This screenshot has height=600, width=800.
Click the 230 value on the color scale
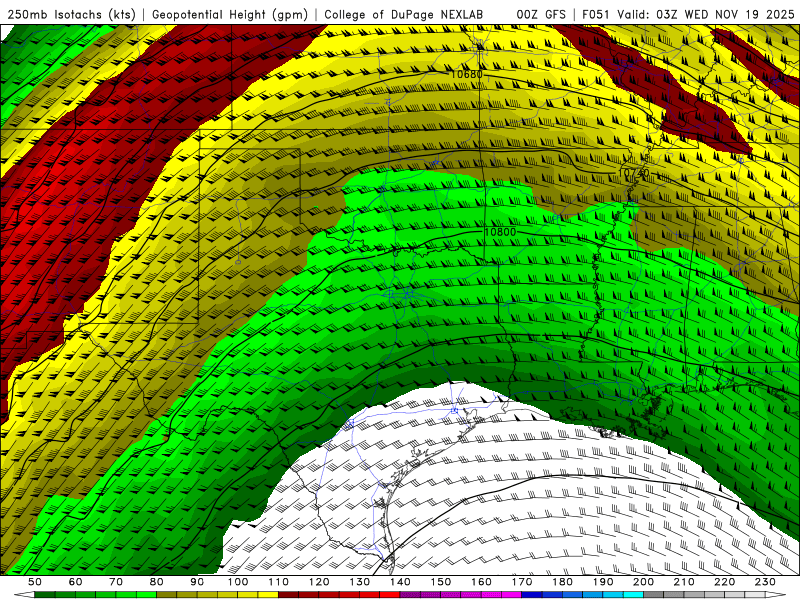(765, 582)
